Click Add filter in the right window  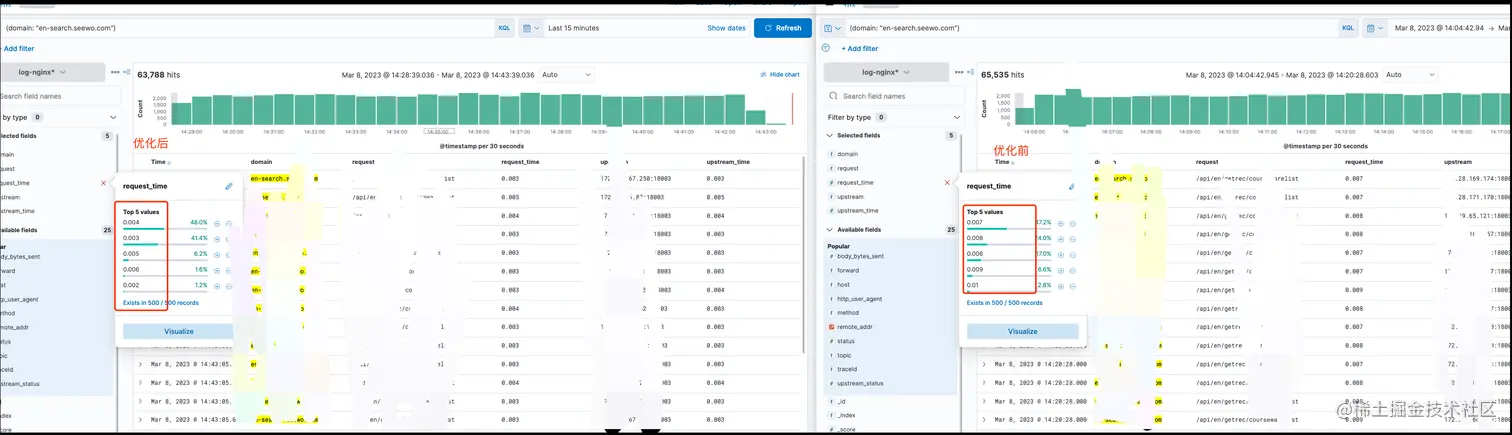pyautogui.click(x=859, y=48)
